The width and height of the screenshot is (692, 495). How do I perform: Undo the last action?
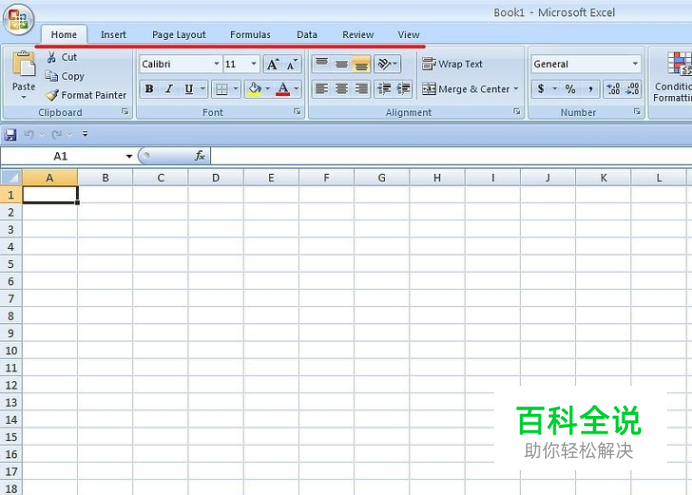coord(29,134)
